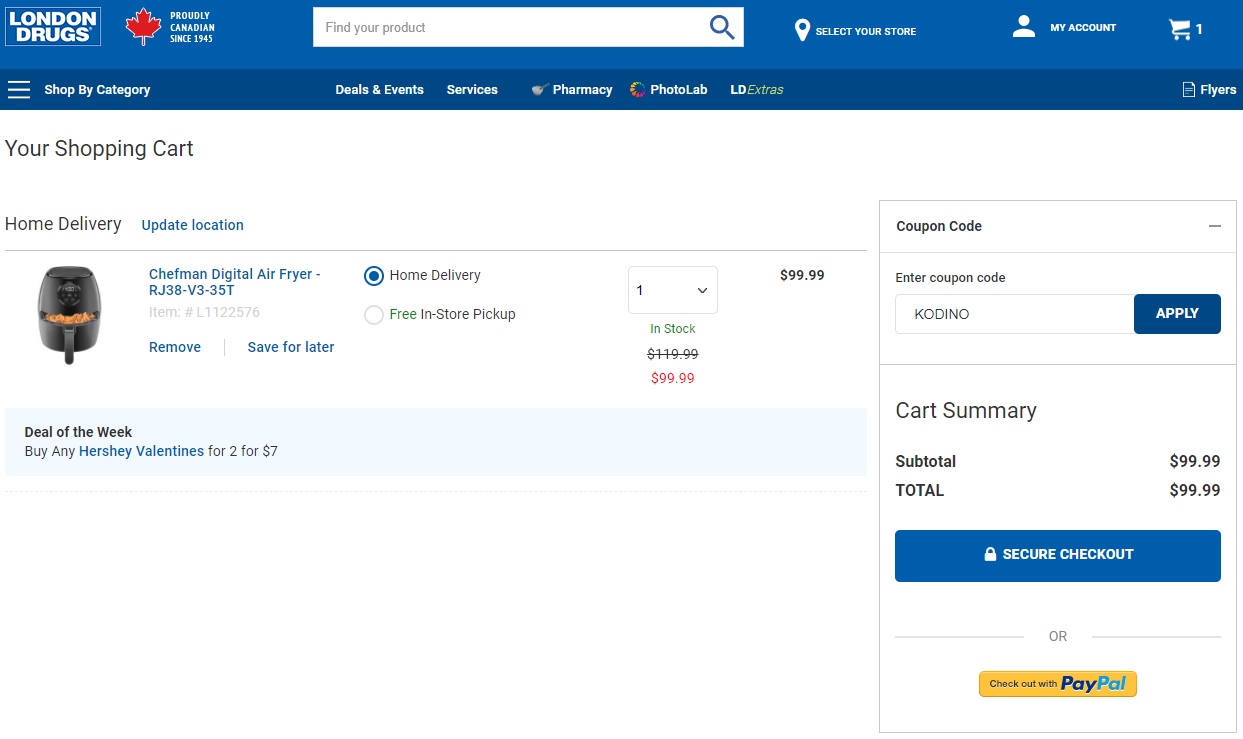Click the red $99.99 sale price
The height and width of the screenshot is (739, 1243).
[673, 378]
